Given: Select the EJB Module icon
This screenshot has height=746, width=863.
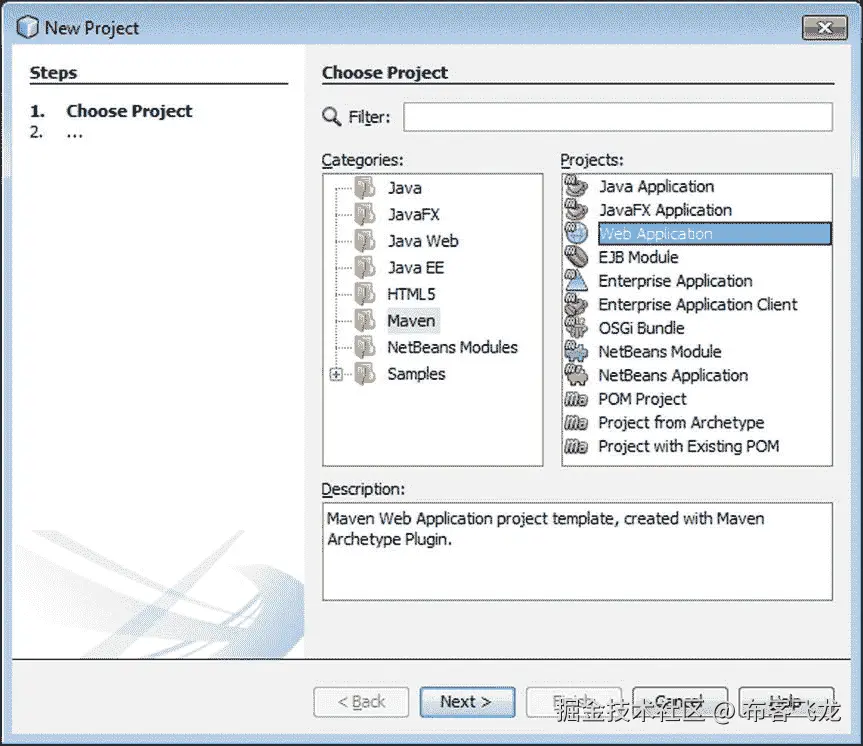Looking at the screenshot, I should [x=576, y=257].
